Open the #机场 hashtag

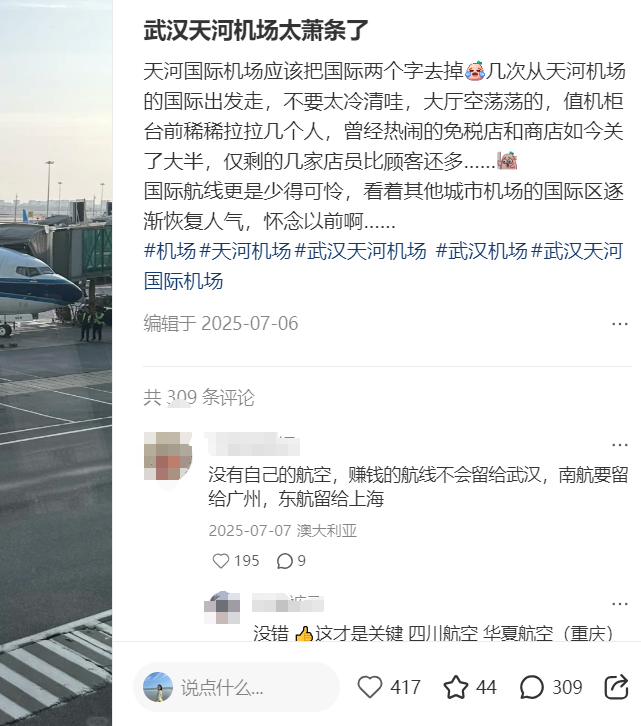click(x=170, y=251)
